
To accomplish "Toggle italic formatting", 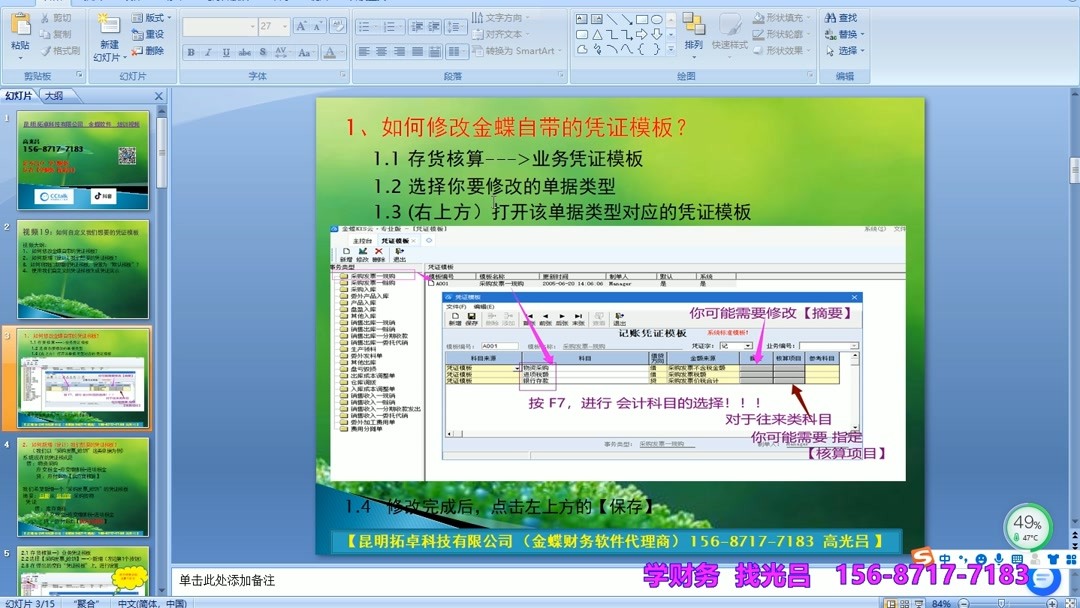I will tap(207, 52).
